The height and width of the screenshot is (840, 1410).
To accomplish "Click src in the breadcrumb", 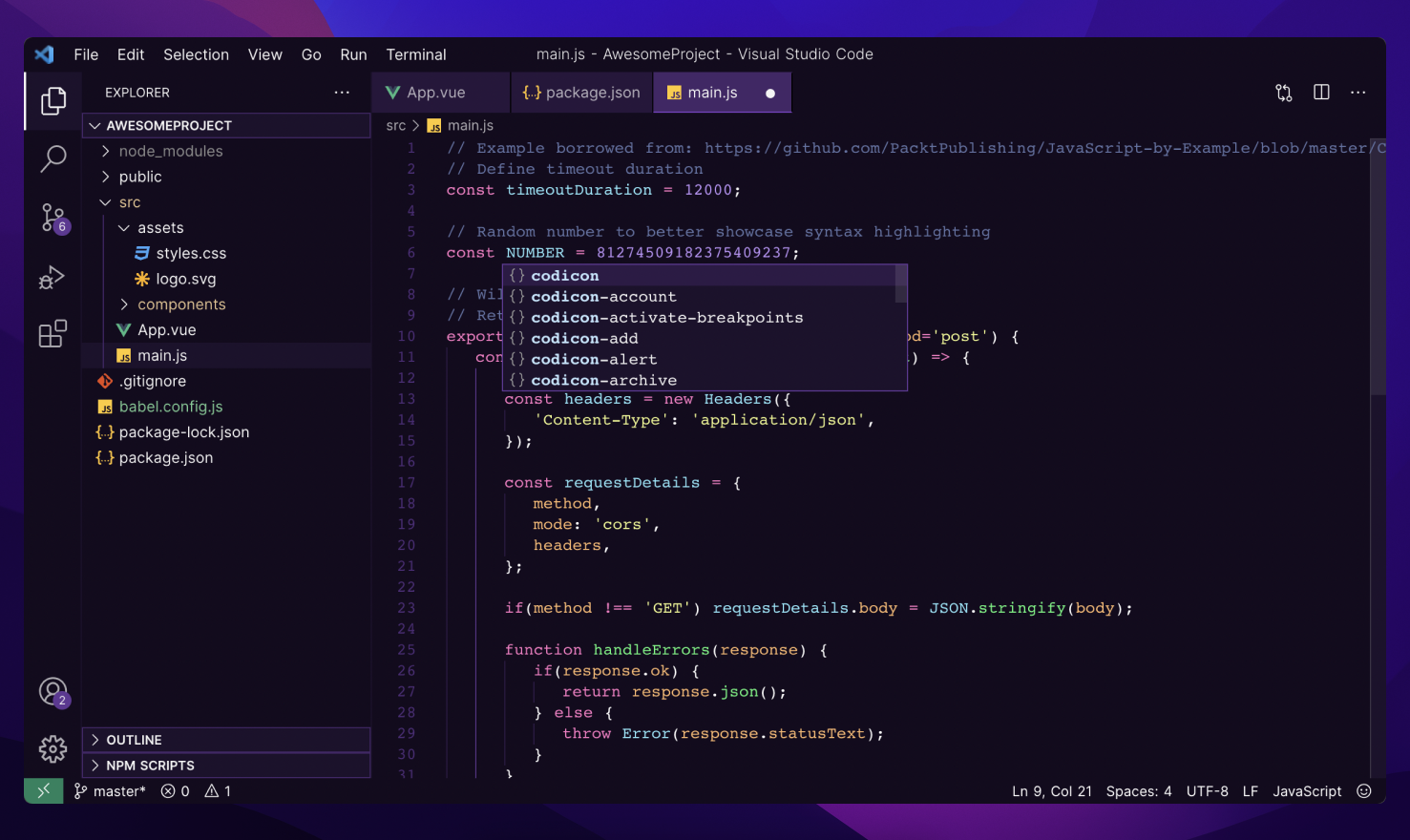I will pos(396,125).
